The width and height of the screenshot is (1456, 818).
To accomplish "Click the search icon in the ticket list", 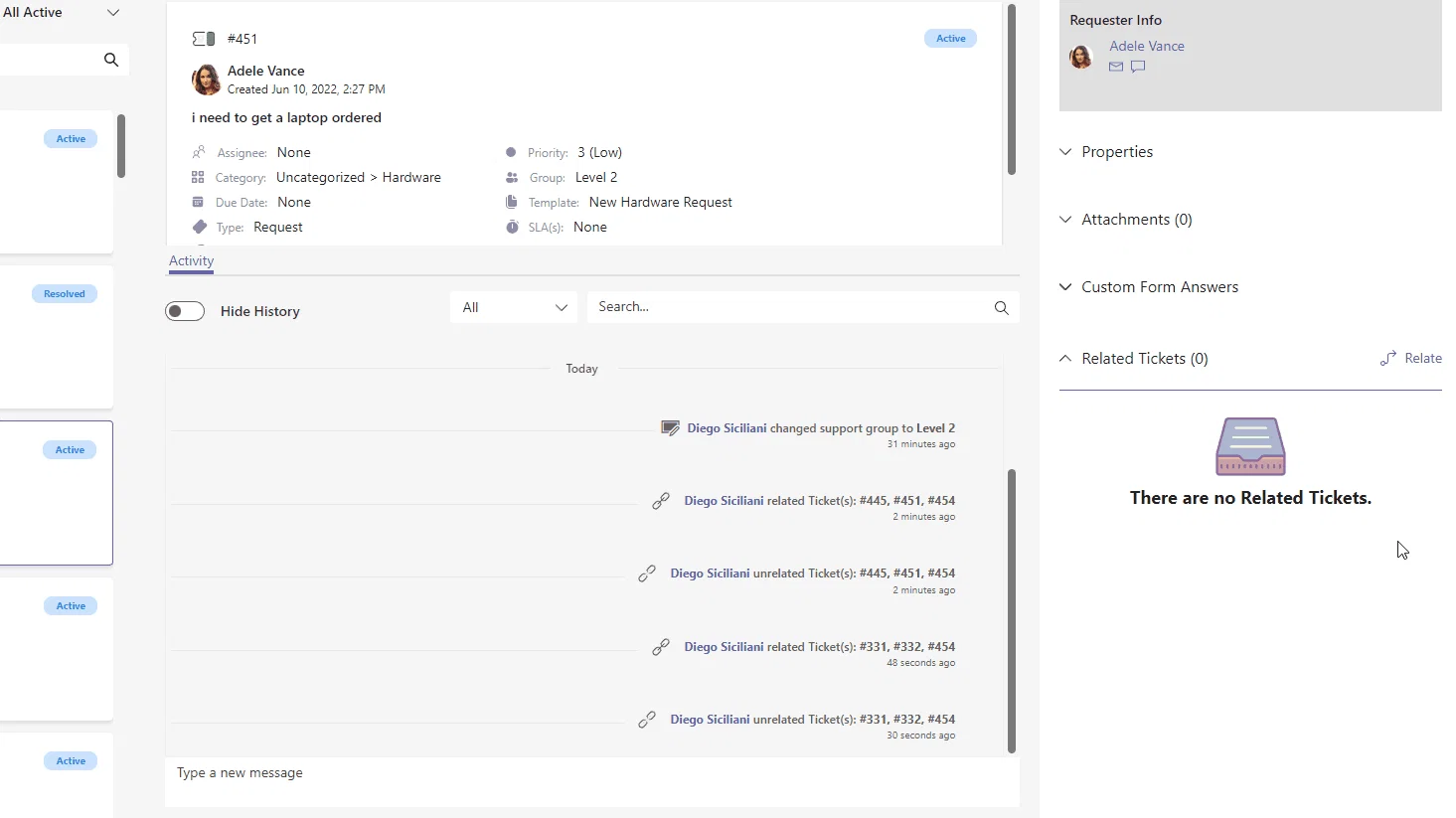I will 111,60.
